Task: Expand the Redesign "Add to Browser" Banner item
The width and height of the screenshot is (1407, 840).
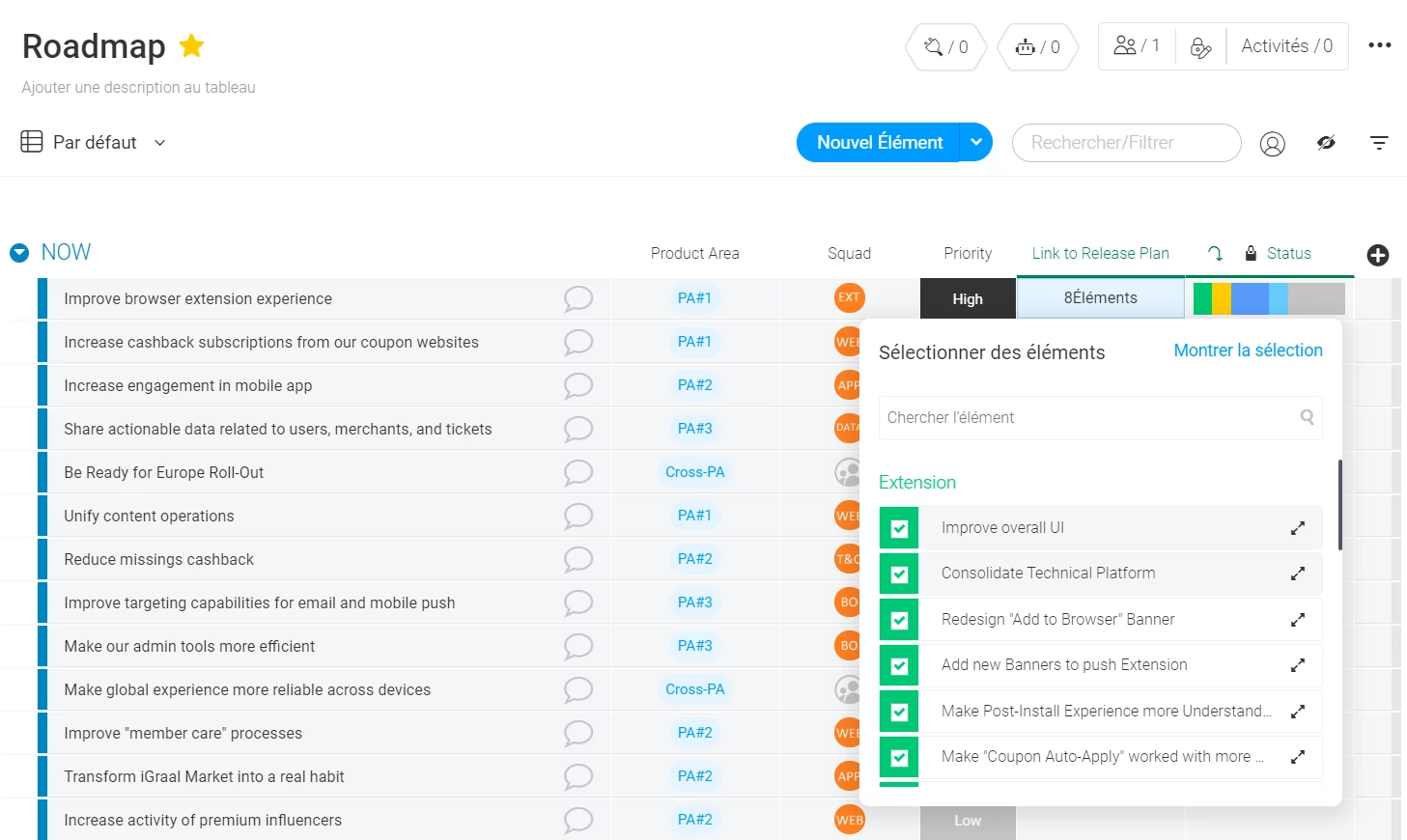Action: [1298, 620]
